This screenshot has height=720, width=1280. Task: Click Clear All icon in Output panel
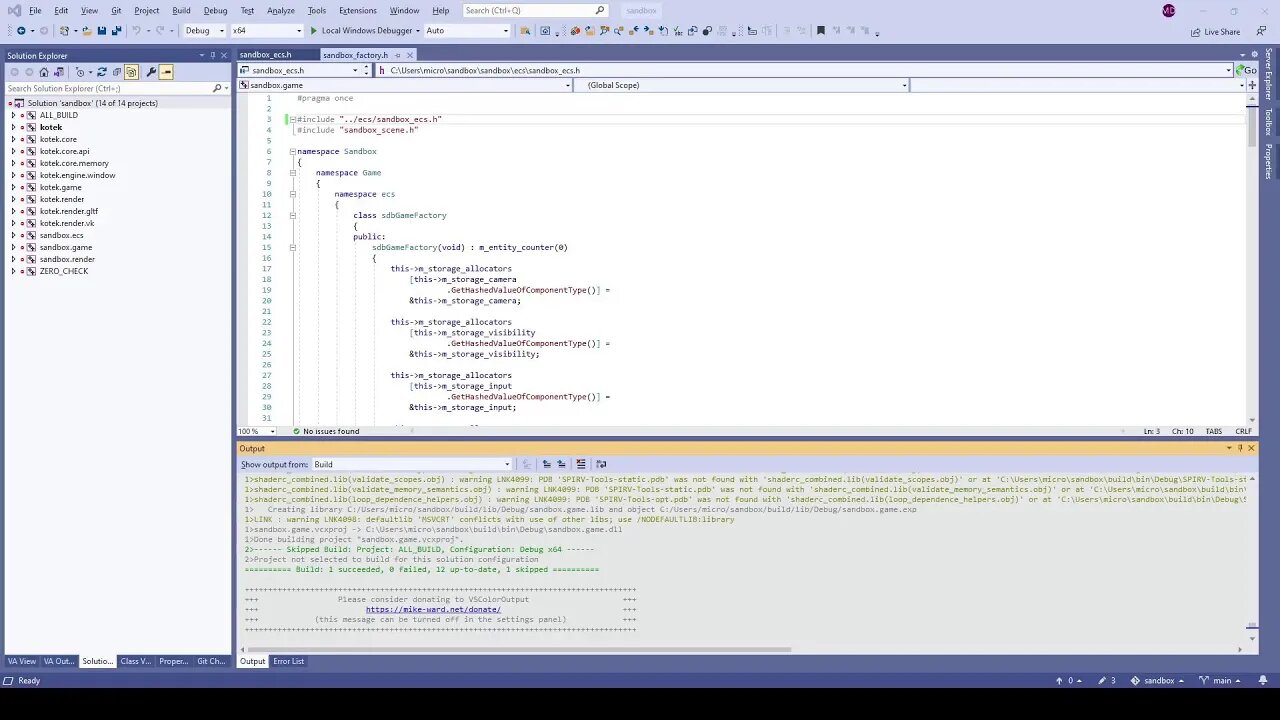[580, 464]
